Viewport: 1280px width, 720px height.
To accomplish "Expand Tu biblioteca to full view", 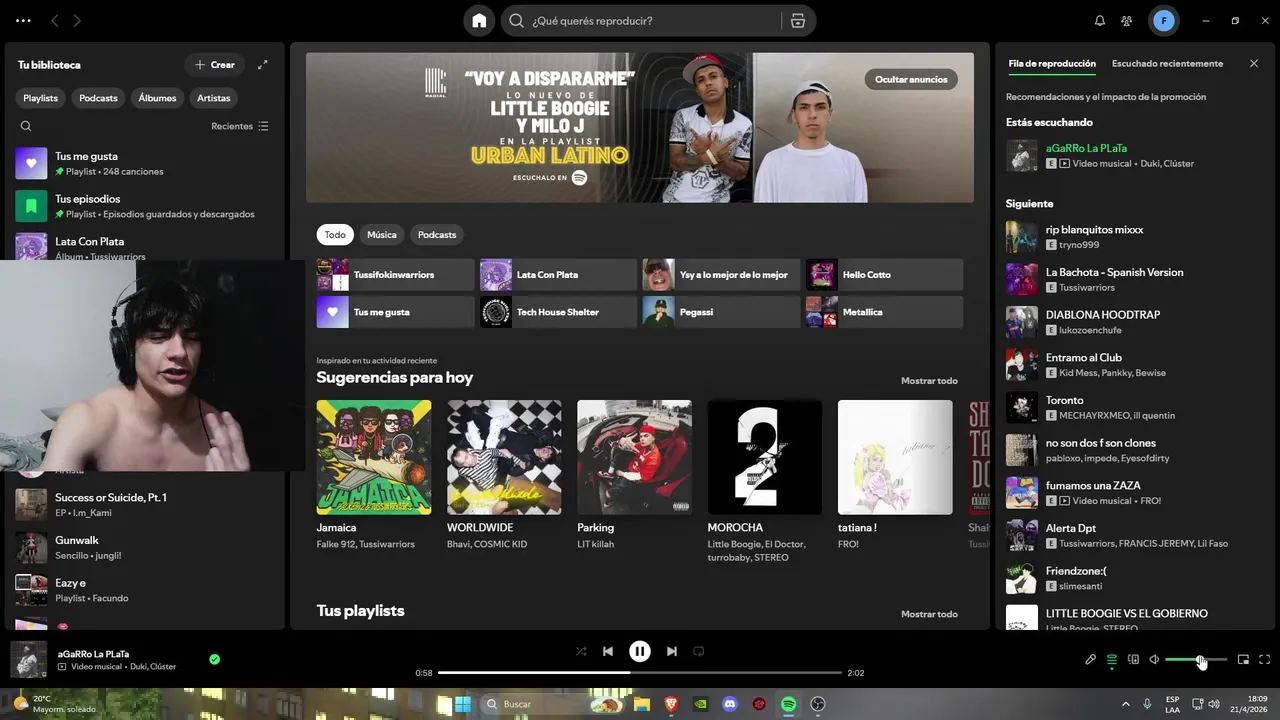I will click(x=263, y=65).
